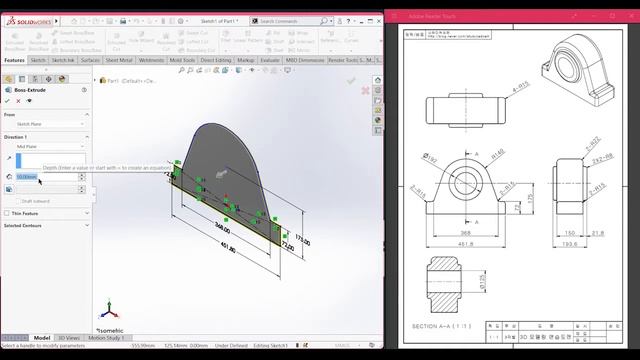The height and width of the screenshot is (360, 640).
Task: Toggle the Draft outward checkbox
Action: point(18,201)
